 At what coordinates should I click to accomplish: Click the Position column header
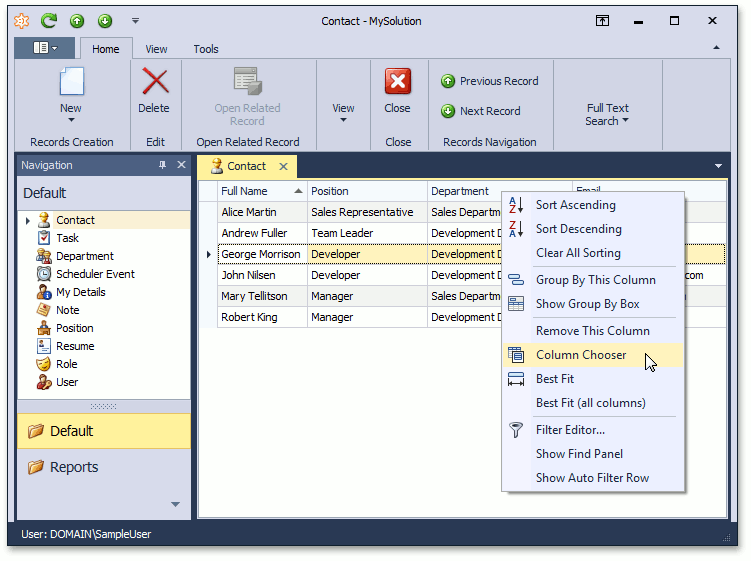(367, 191)
